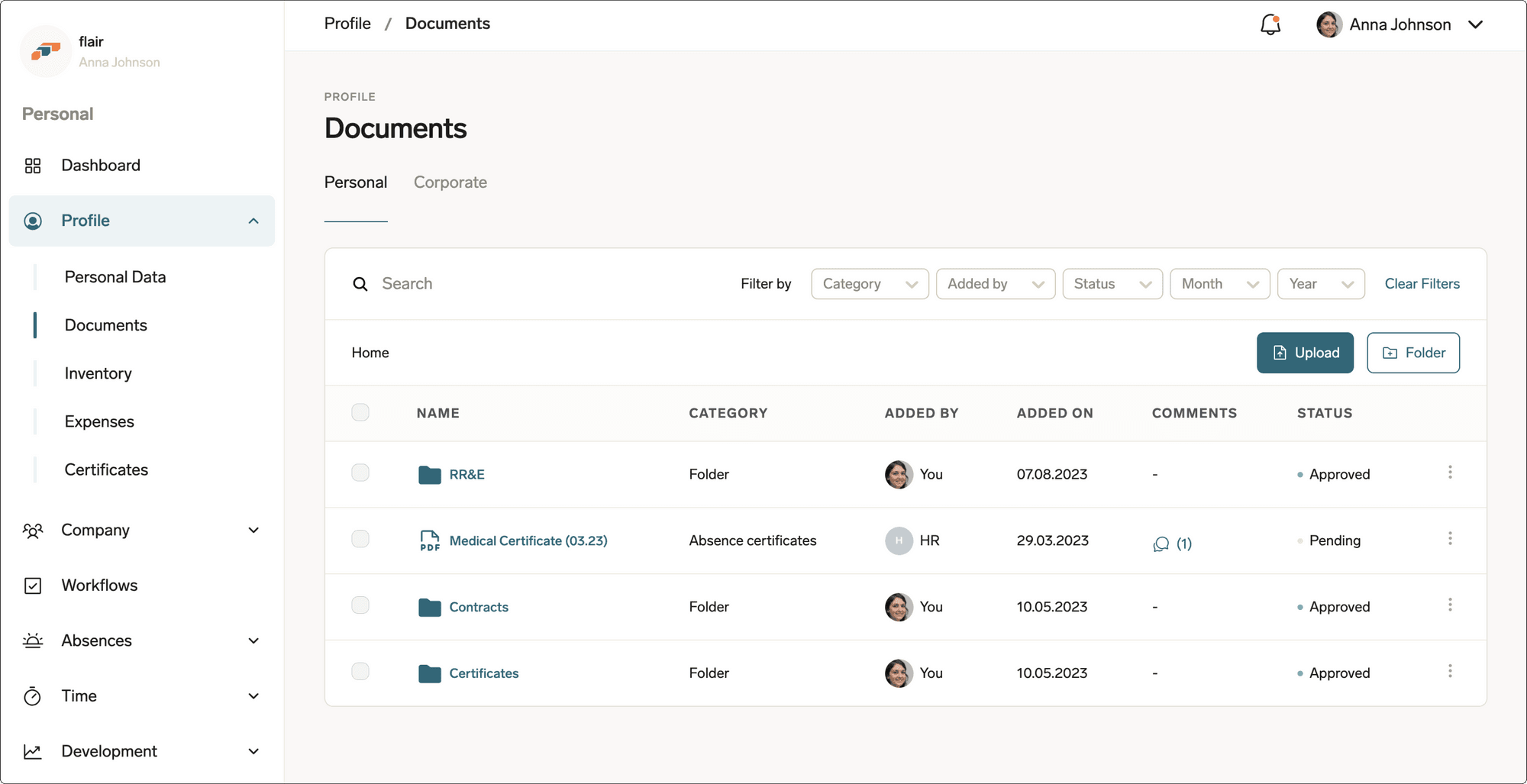Check the RR&E row checkbox

(360, 473)
